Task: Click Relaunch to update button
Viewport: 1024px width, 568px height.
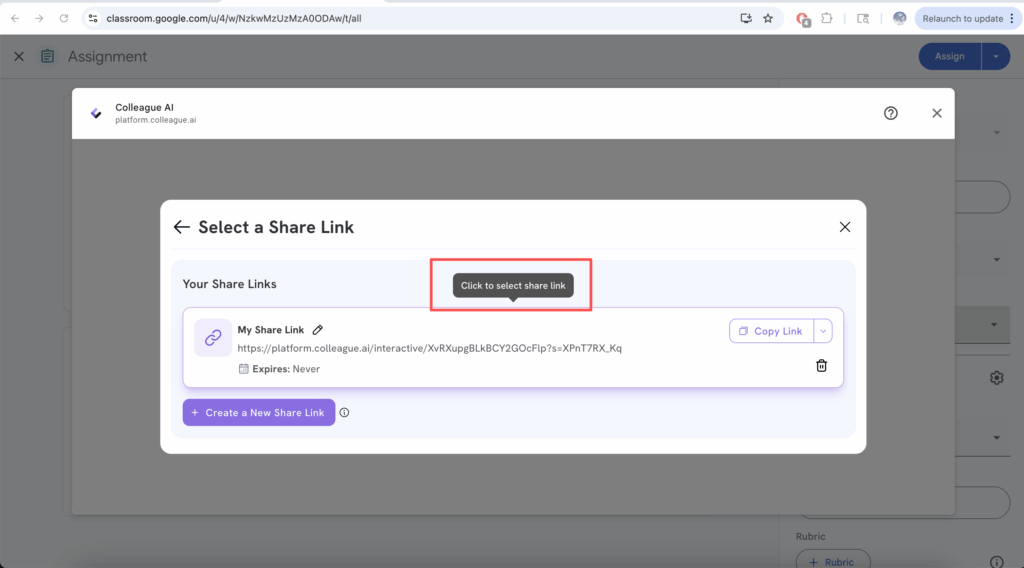Action: pos(962,18)
